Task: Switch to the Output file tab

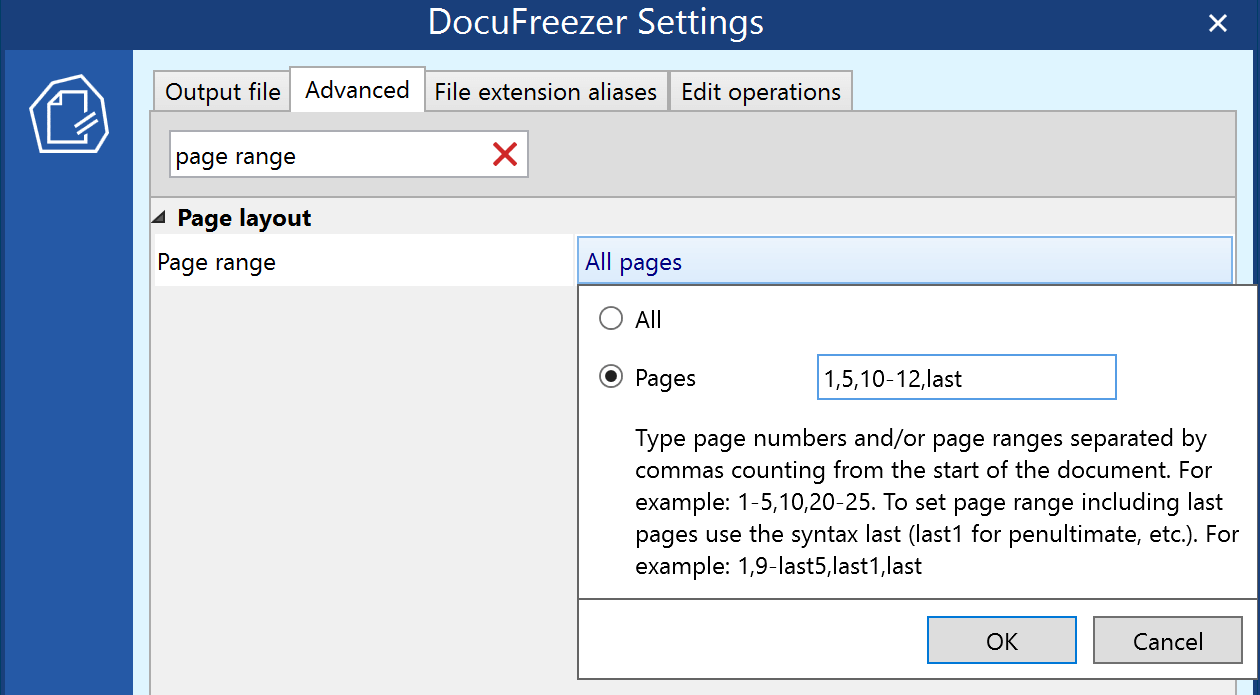Action: 222,92
